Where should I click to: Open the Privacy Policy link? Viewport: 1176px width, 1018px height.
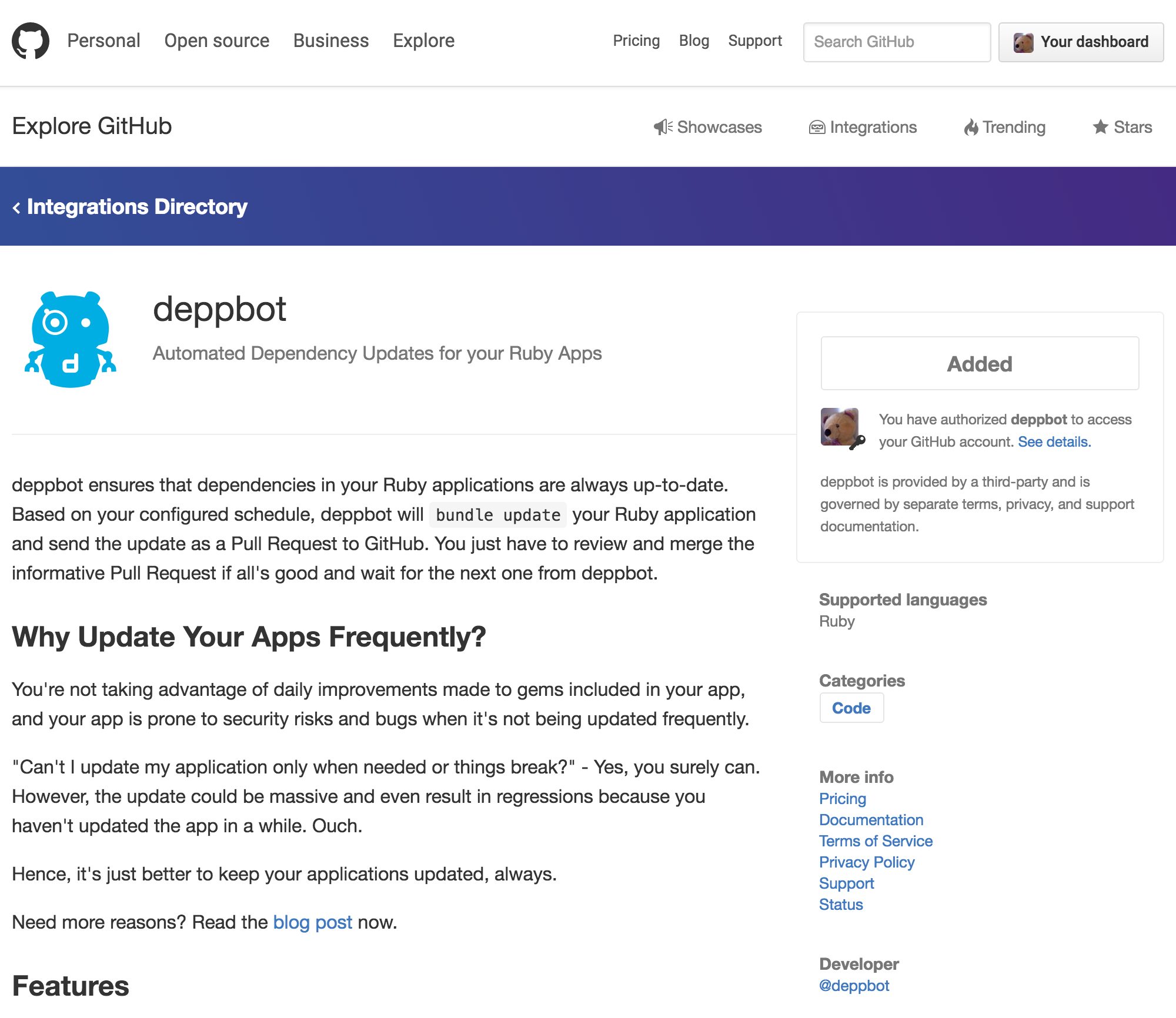click(x=867, y=862)
